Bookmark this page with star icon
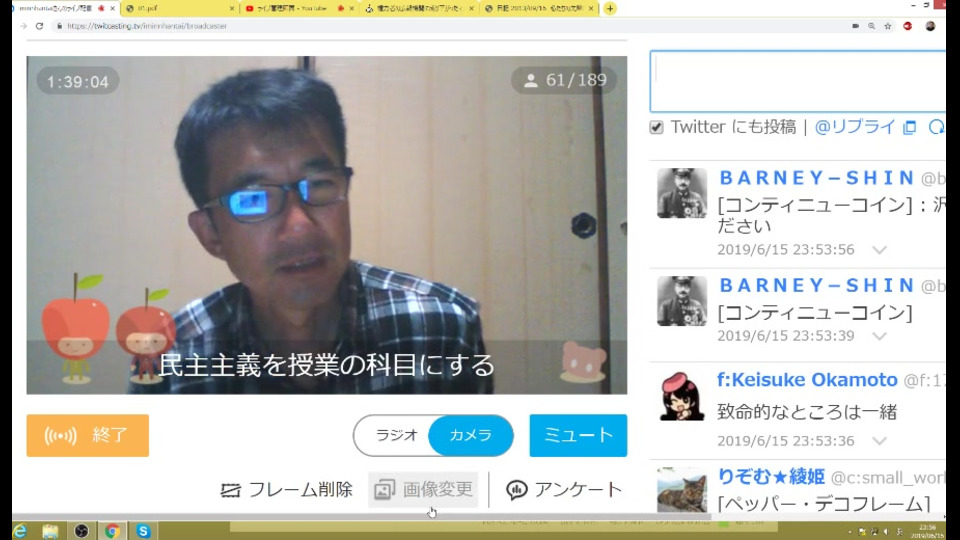960x540 pixels. pyautogui.click(x=888, y=26)
